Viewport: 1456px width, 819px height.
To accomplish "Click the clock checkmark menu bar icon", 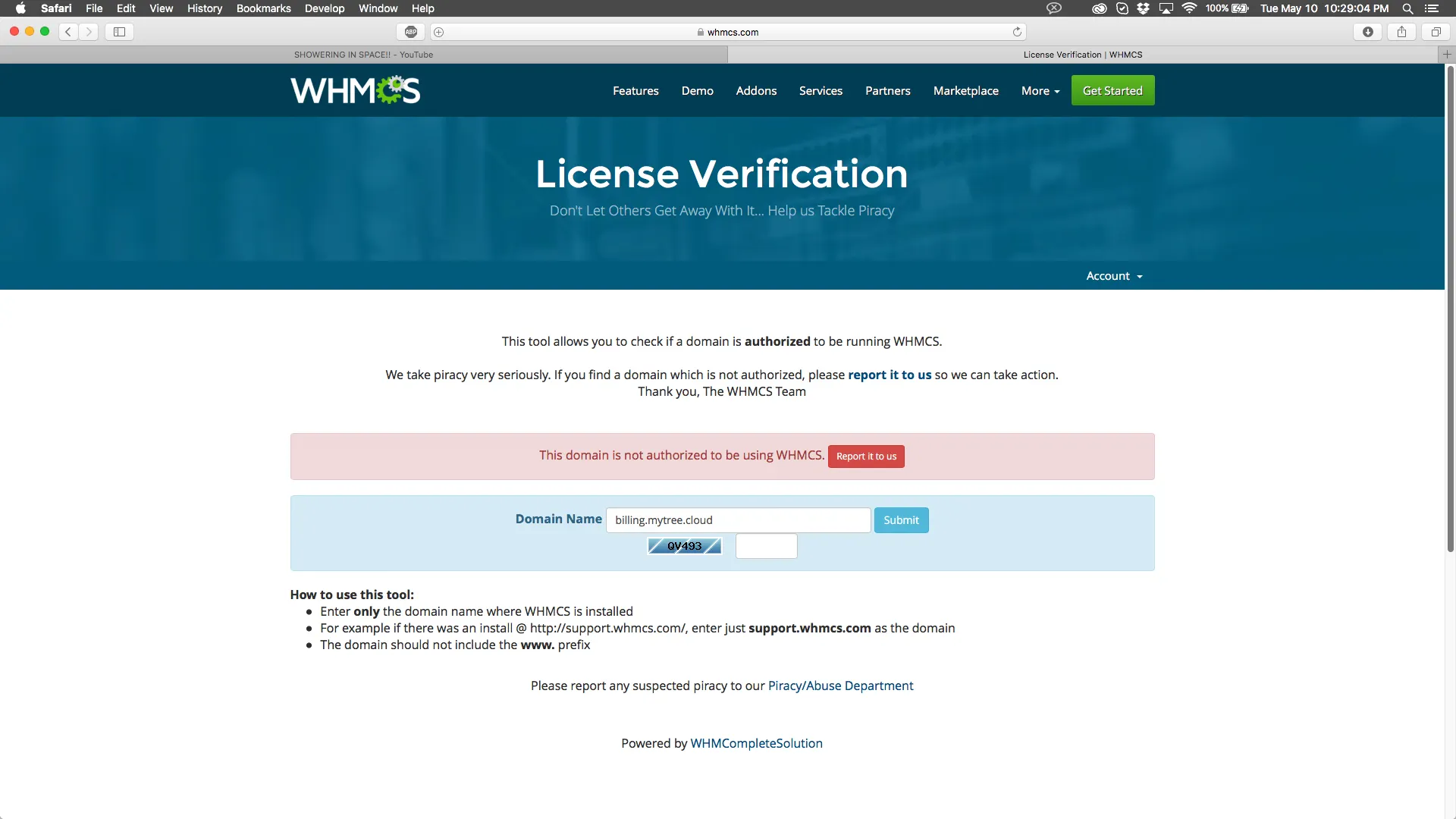I will 1122,8.
